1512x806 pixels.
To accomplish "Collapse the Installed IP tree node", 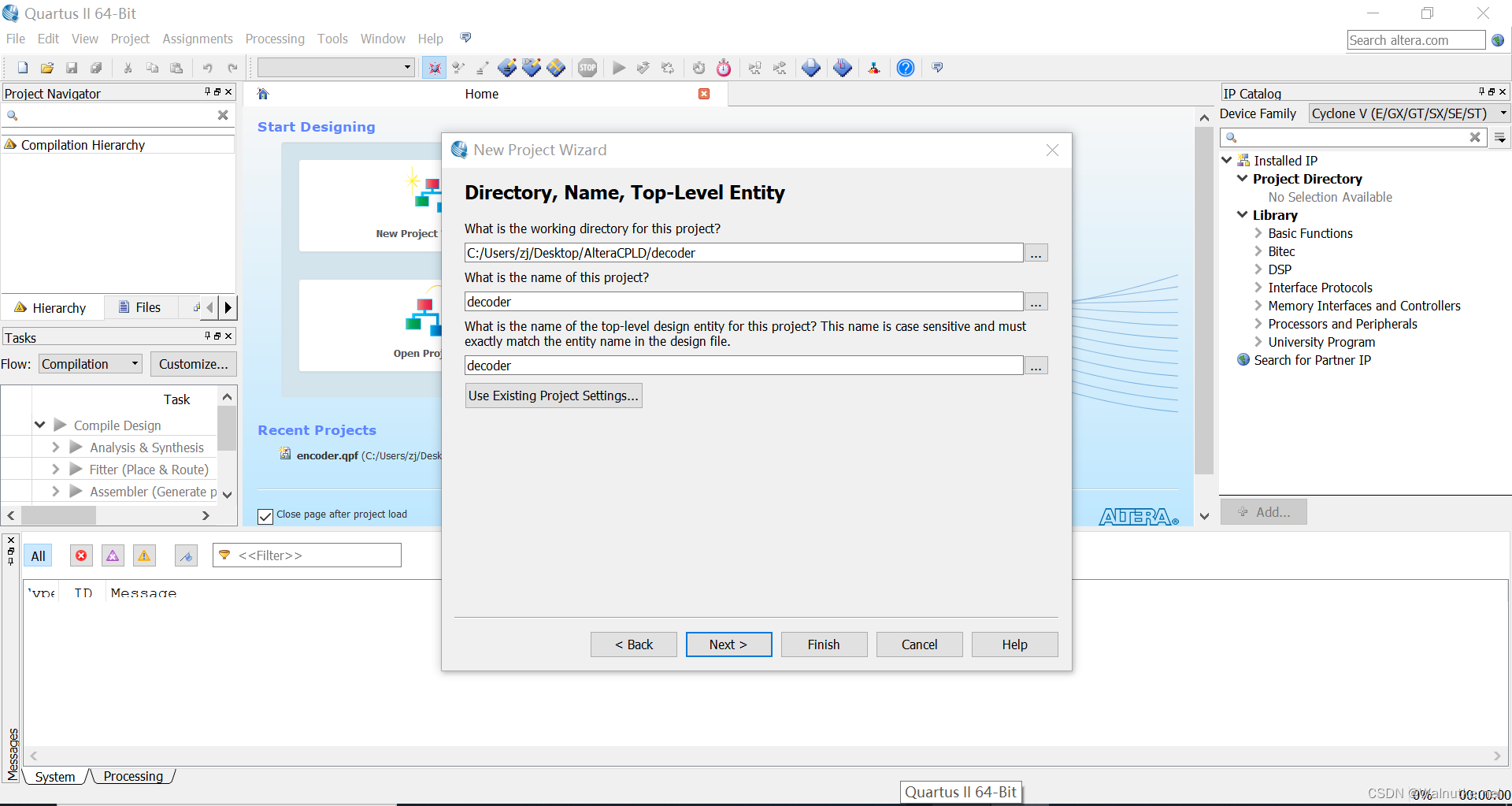I will (x=1226, y=160).
